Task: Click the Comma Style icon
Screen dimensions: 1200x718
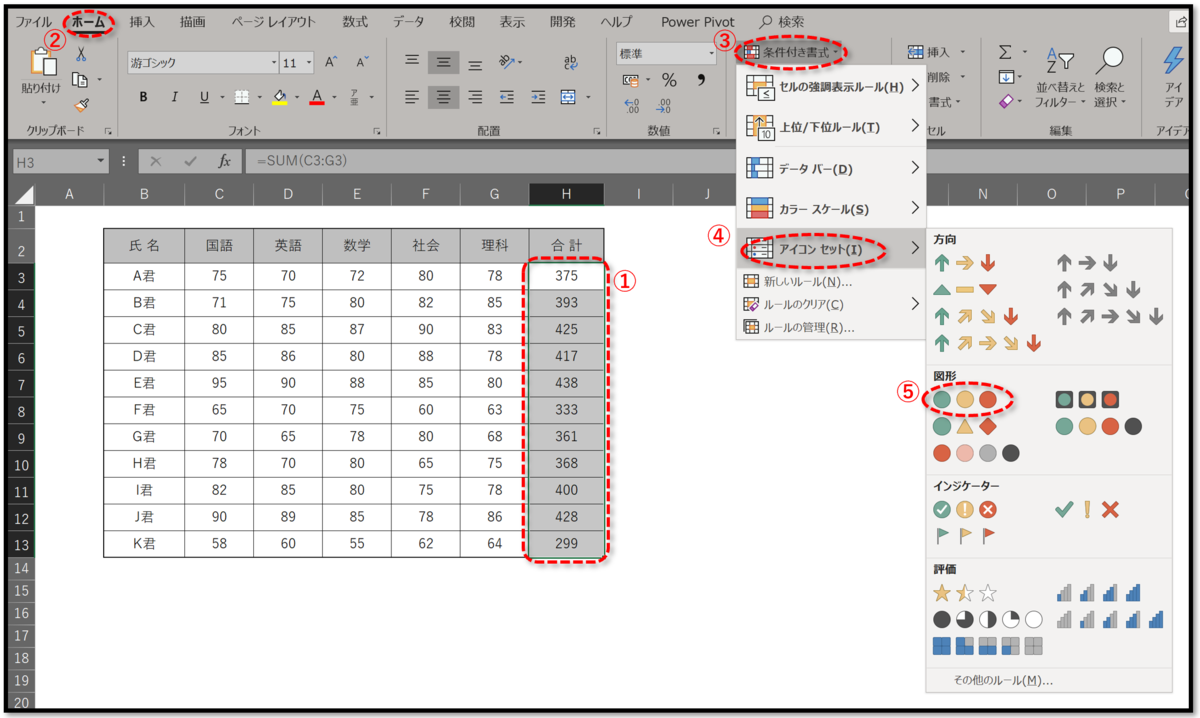Action: point(701,79)
